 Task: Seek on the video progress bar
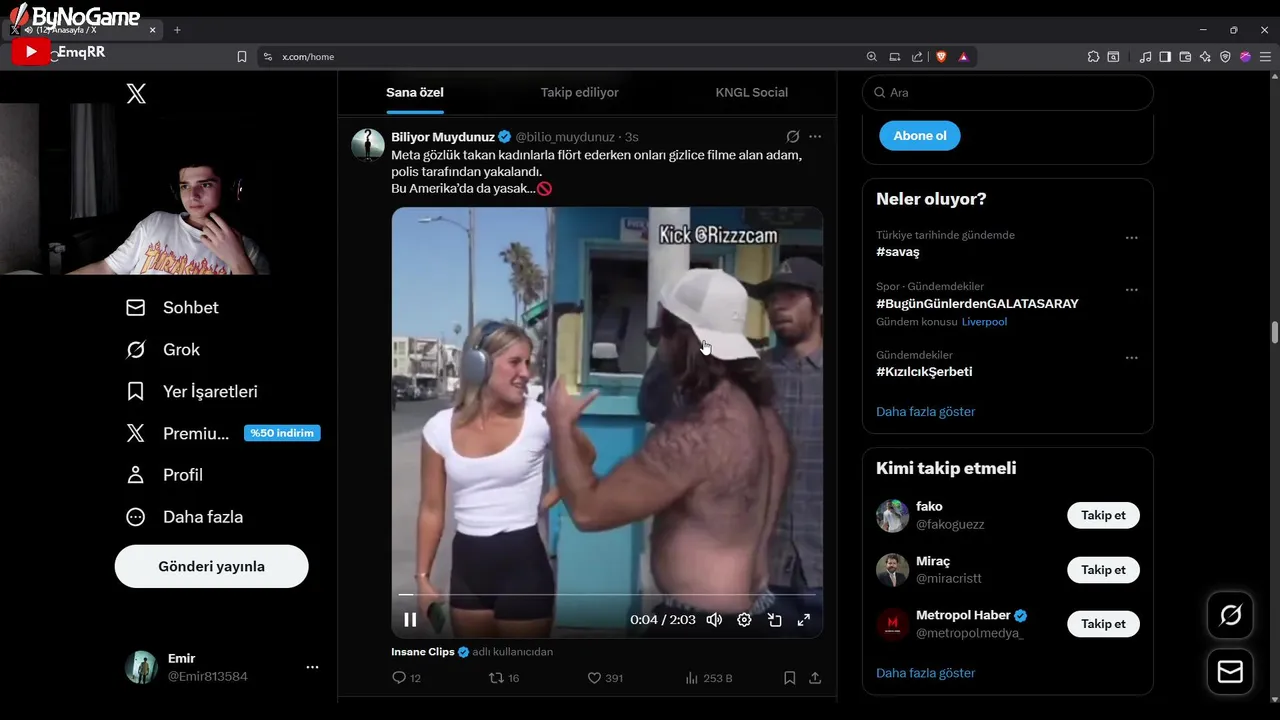(x=607, y=595)
